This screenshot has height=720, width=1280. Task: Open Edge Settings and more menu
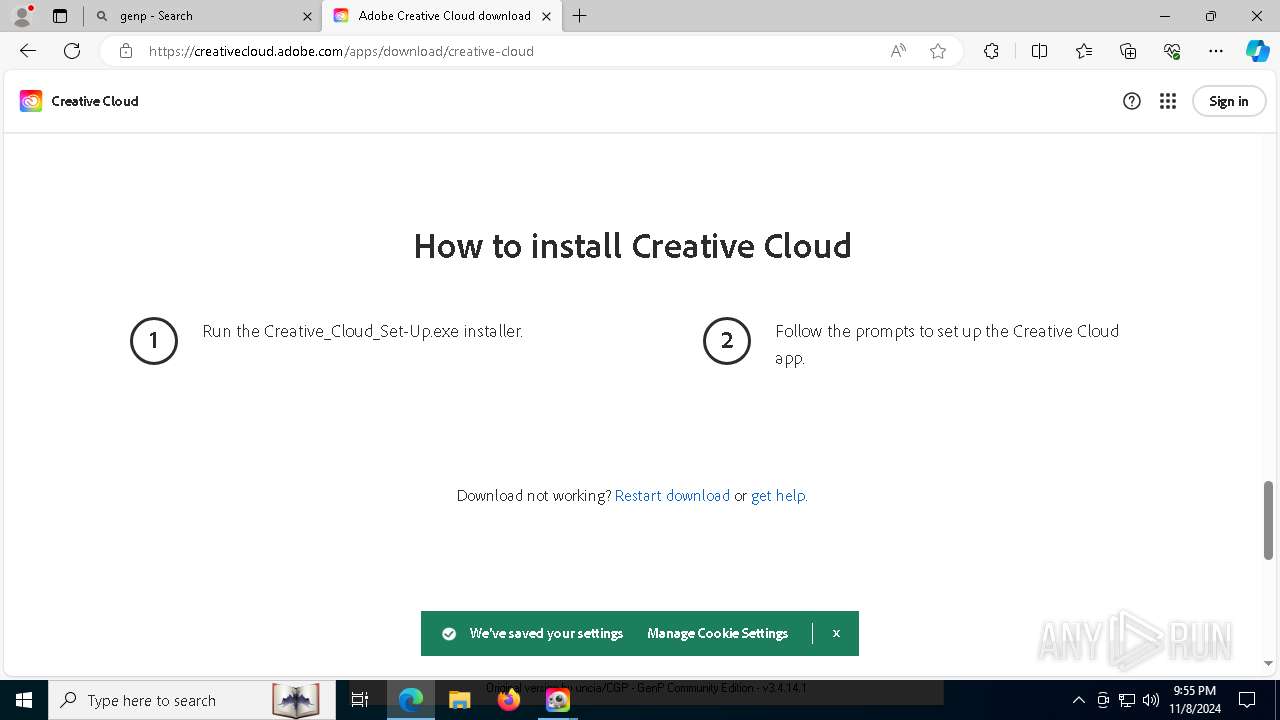(x=1216, y=51)
